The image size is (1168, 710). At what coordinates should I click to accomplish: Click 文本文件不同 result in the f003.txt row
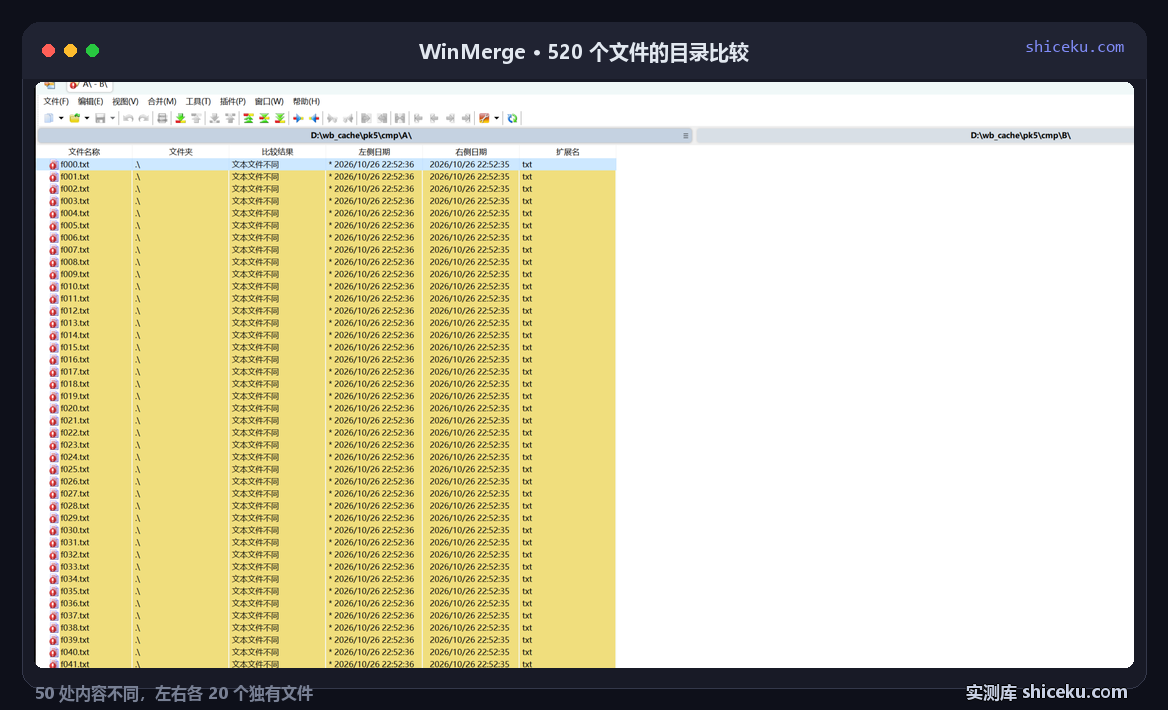point(256,201)
